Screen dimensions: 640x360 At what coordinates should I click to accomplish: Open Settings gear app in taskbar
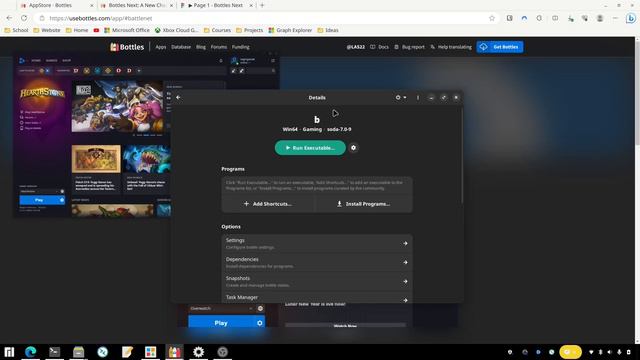tap(199, 352)
